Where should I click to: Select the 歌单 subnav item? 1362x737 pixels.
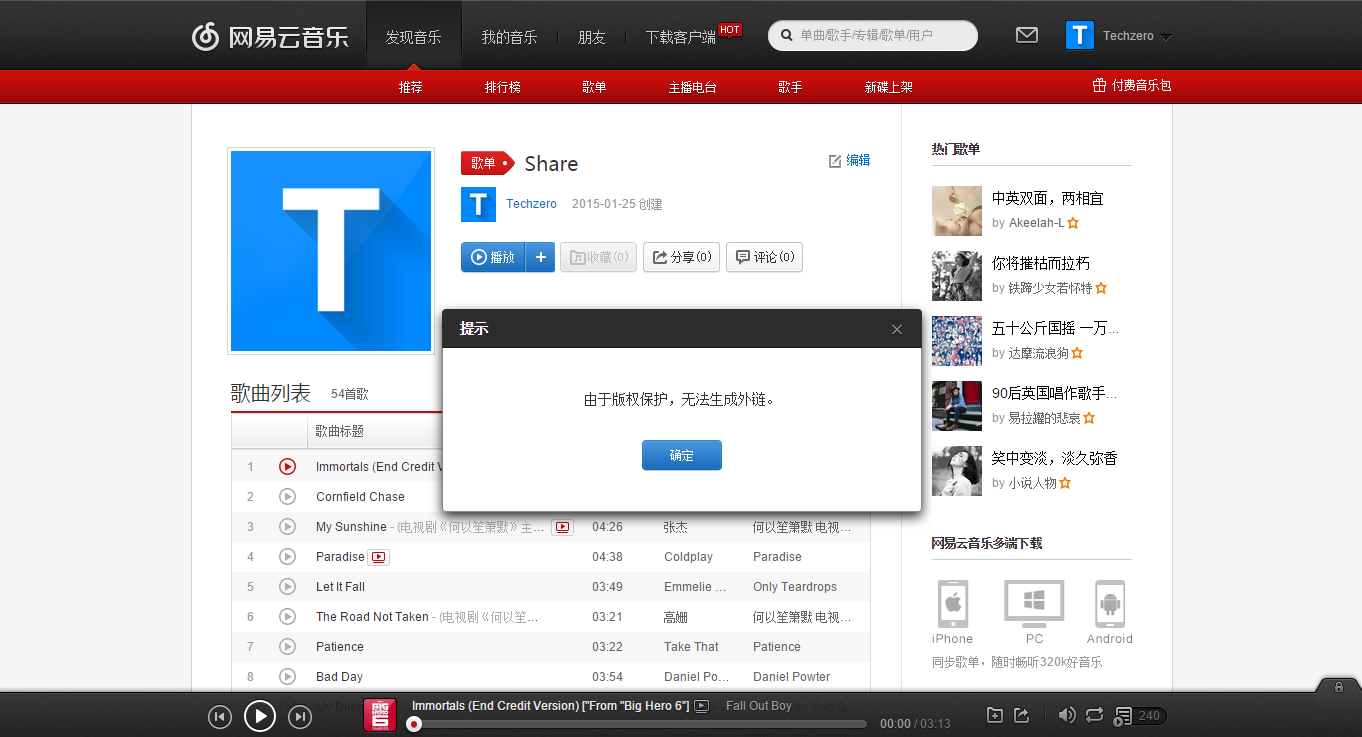(x=595, y=87)
